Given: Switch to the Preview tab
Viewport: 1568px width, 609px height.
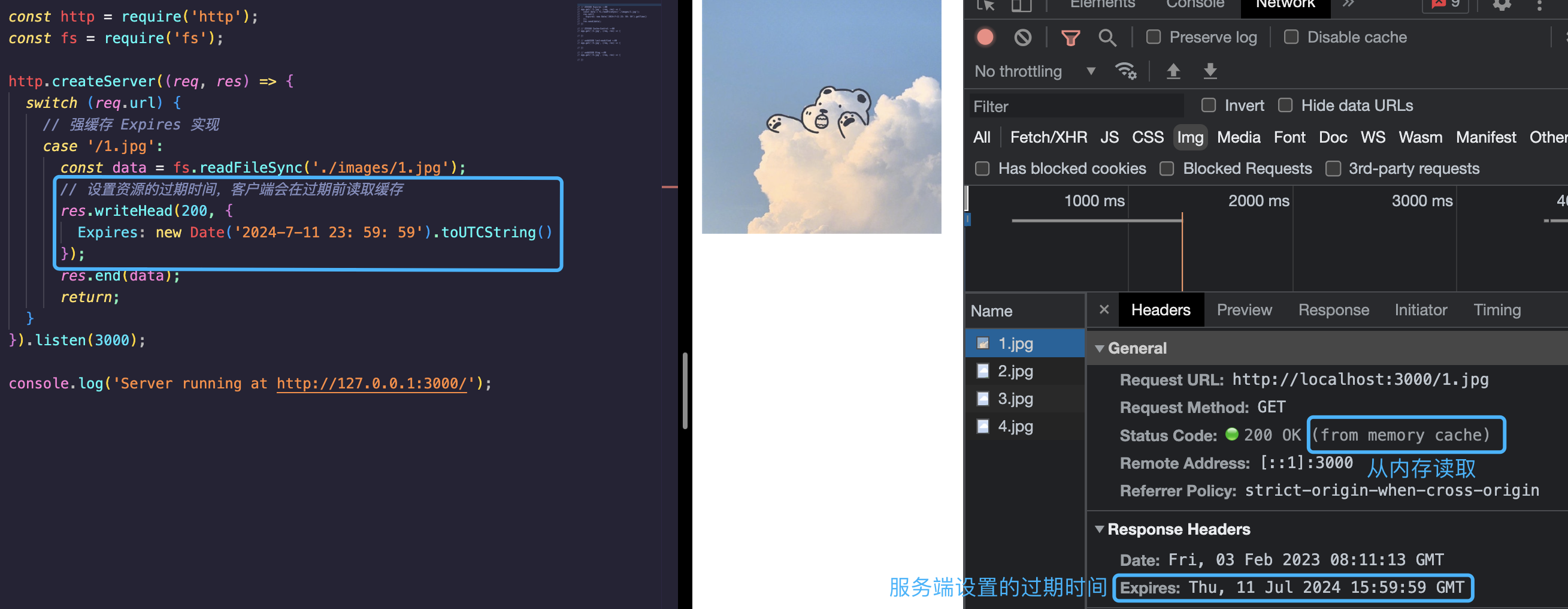Looking at the screenshot, I should click(x=1244, y=310).
